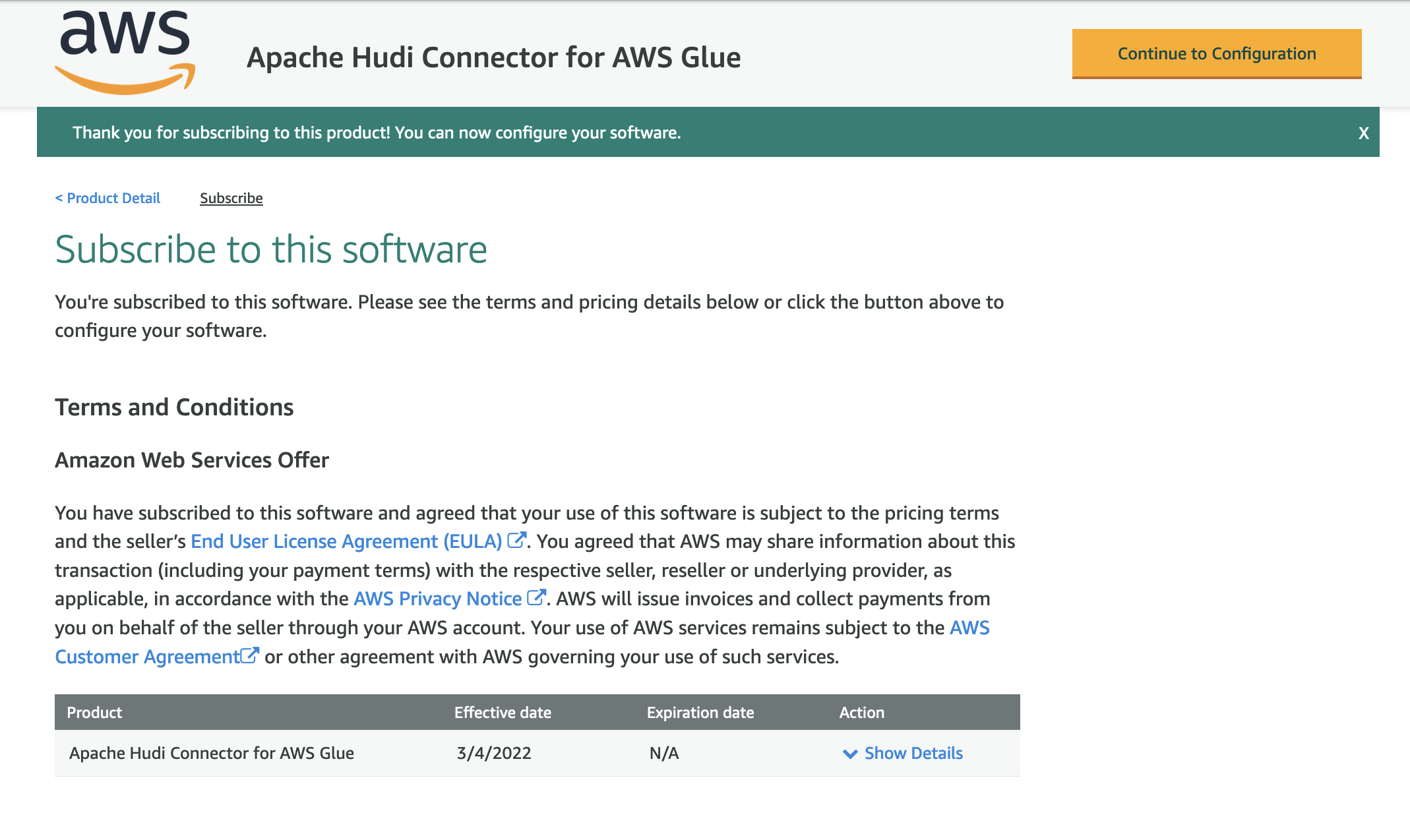Click the page title Apache Hudi Connector
1410x840 pixels.
(x=493, y=57)
